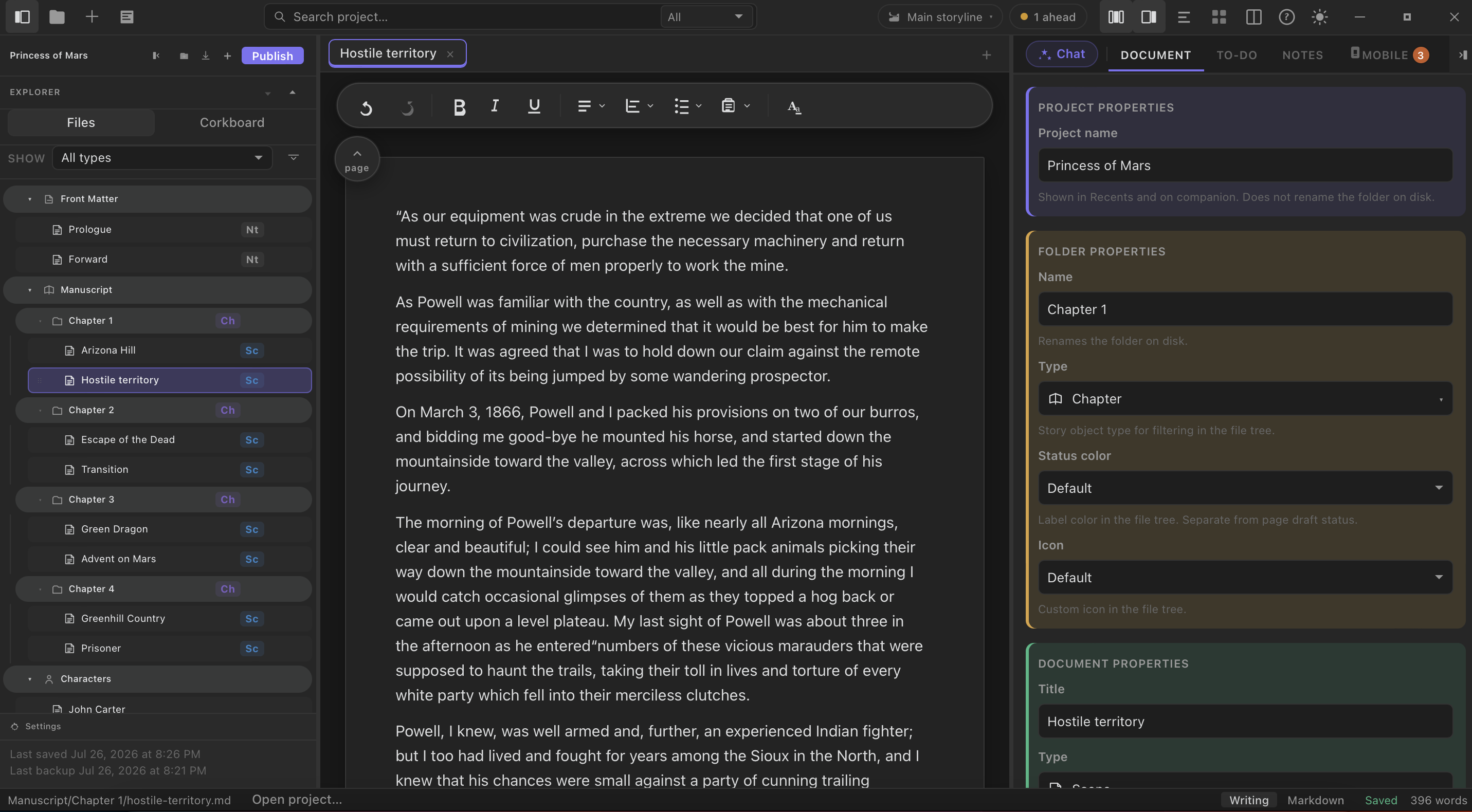Switch to the NOTES tab

(x=1302, y=56)
